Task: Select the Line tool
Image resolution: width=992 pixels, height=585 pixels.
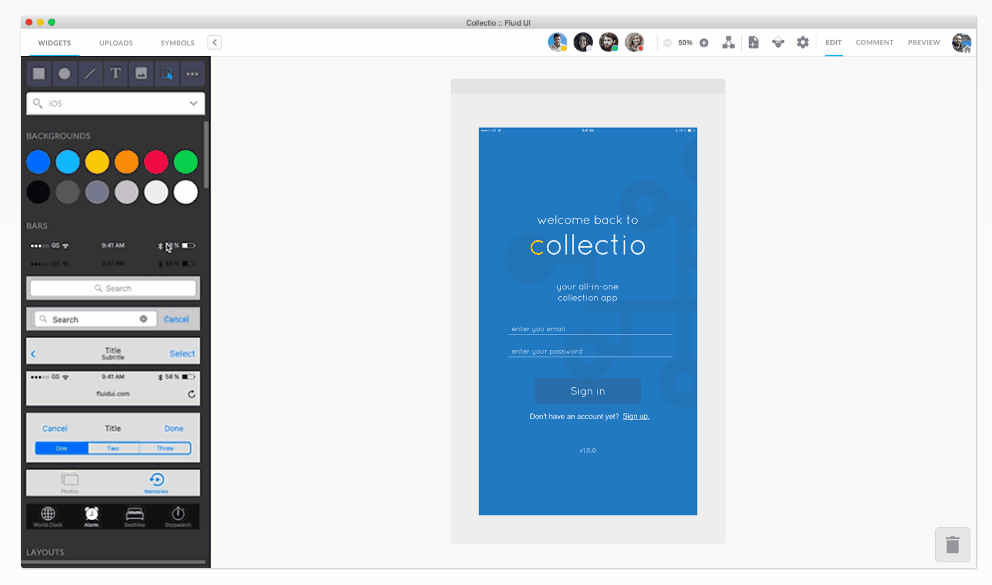Action: [89, 73]
